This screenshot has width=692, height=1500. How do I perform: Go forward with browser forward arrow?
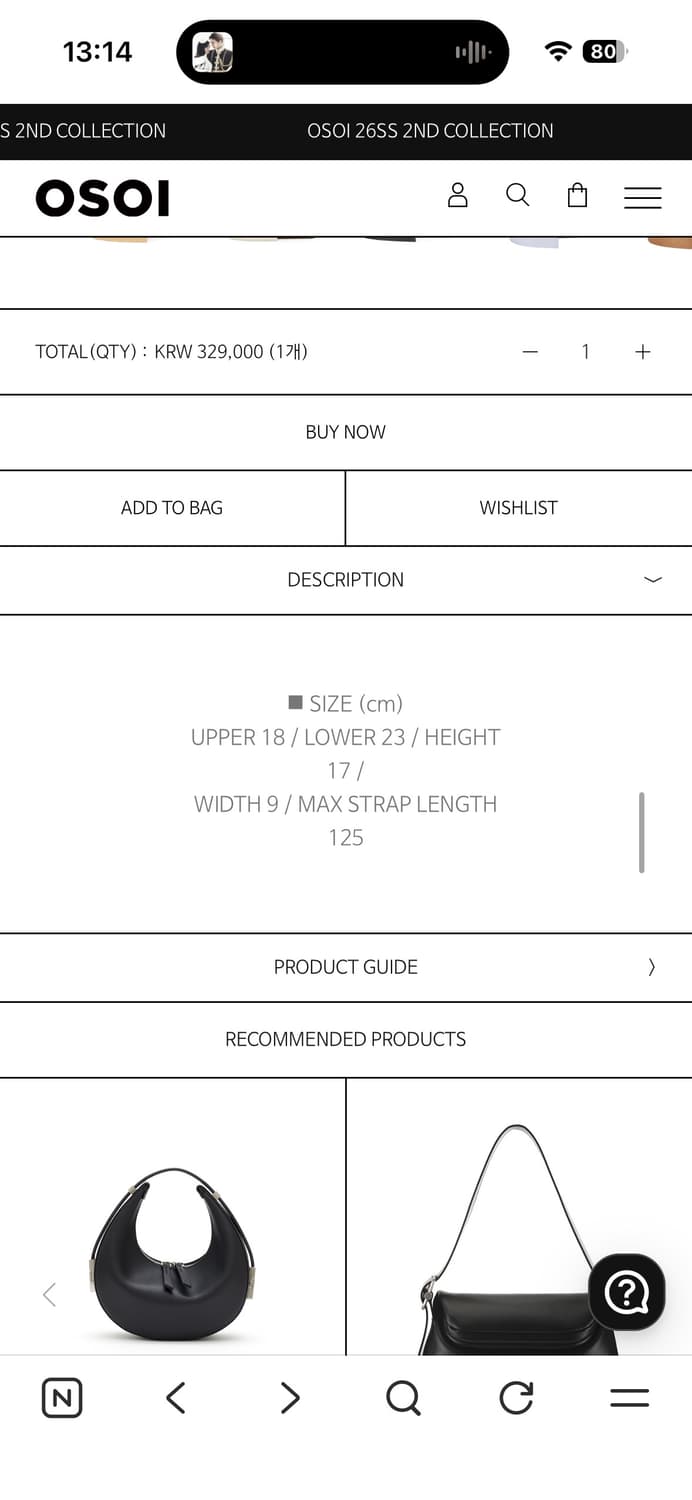pos(290,1397)
